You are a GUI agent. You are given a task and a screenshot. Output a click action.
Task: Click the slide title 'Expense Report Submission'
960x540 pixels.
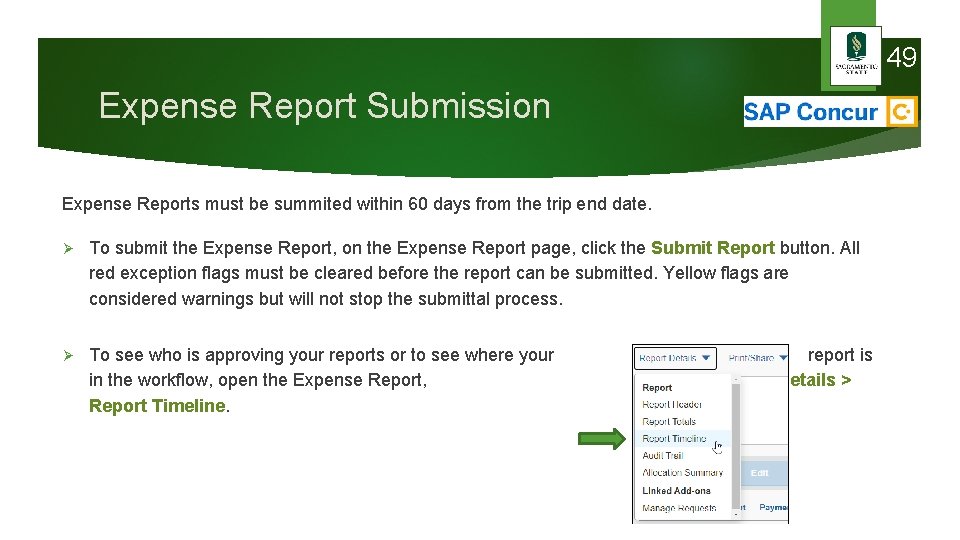tap(324, 106)
